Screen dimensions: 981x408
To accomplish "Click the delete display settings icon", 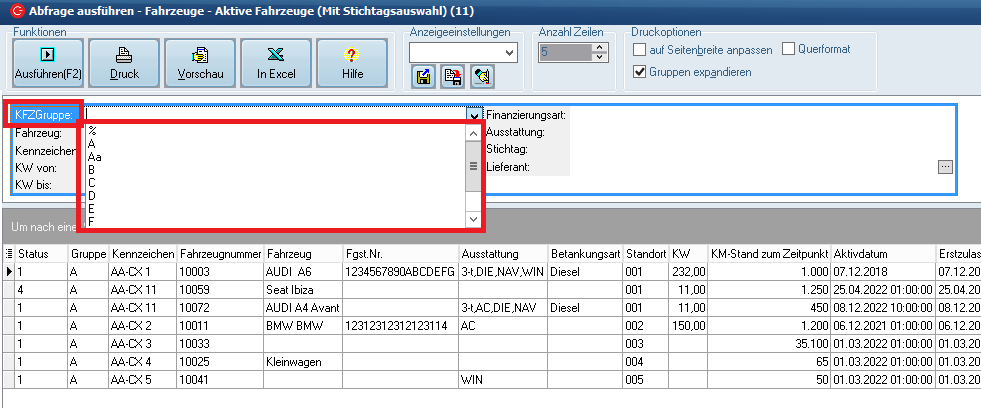I will pyautogui.click(x=453, y=76).
